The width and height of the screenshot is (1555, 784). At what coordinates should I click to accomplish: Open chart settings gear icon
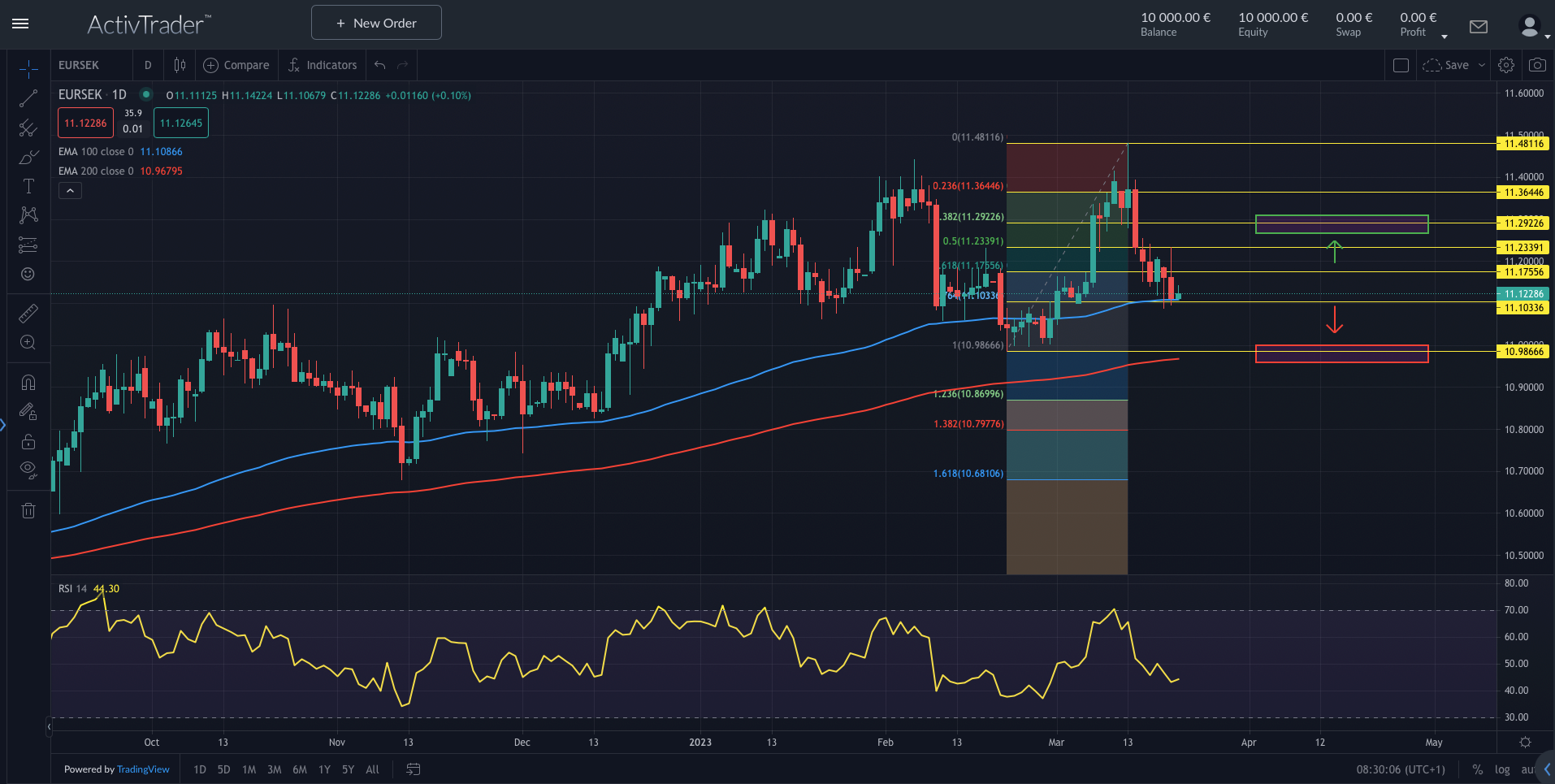(x=1506, y=65)
